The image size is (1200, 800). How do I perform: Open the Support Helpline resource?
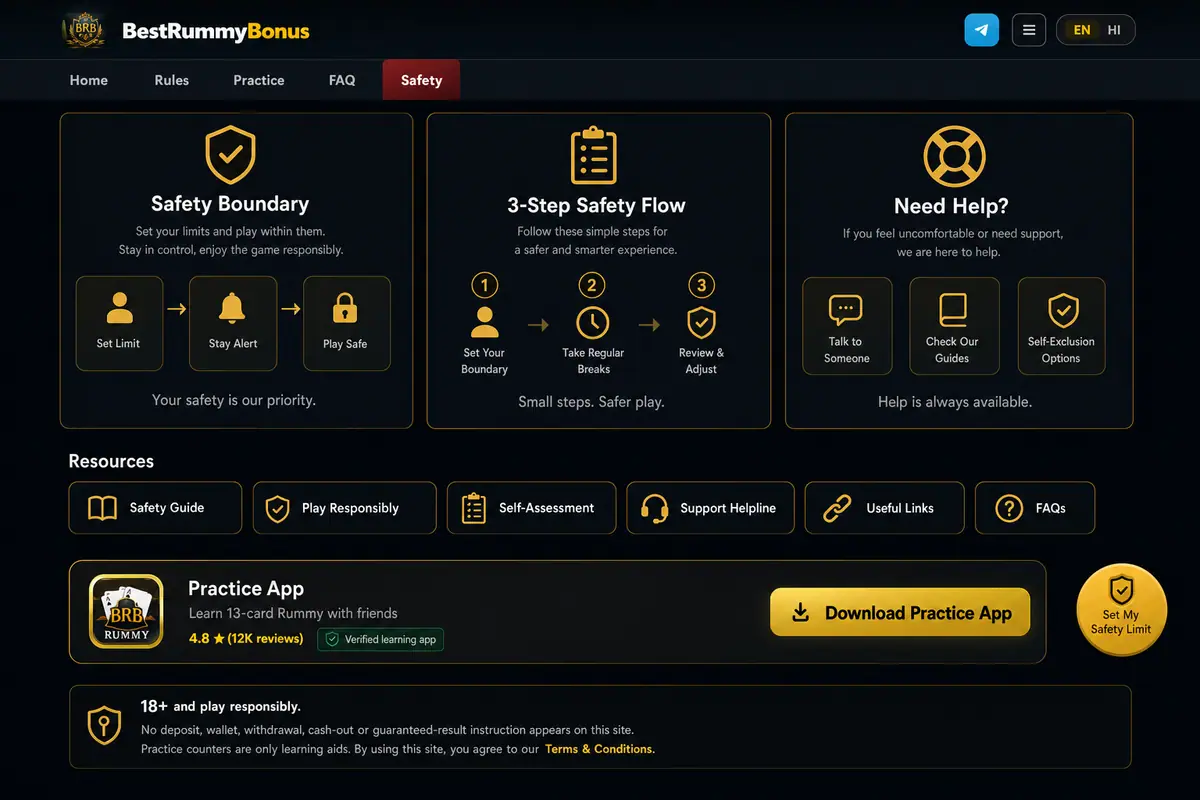[x=710, y=508]
